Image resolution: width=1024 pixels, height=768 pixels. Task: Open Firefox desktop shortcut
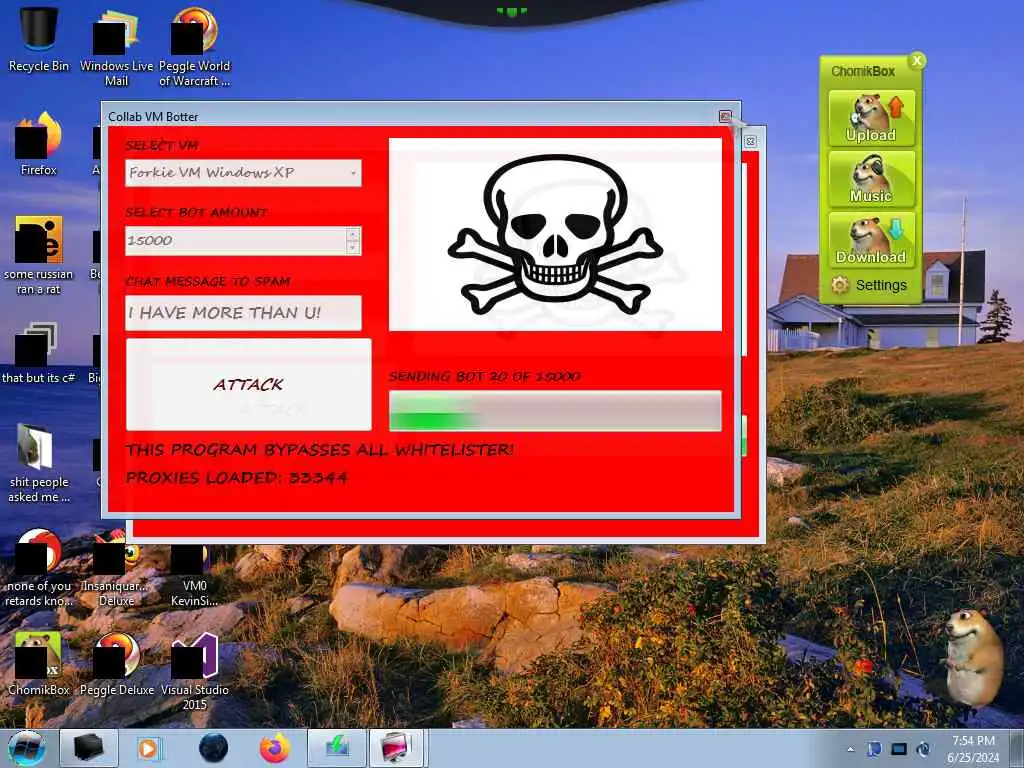(39, 144)
